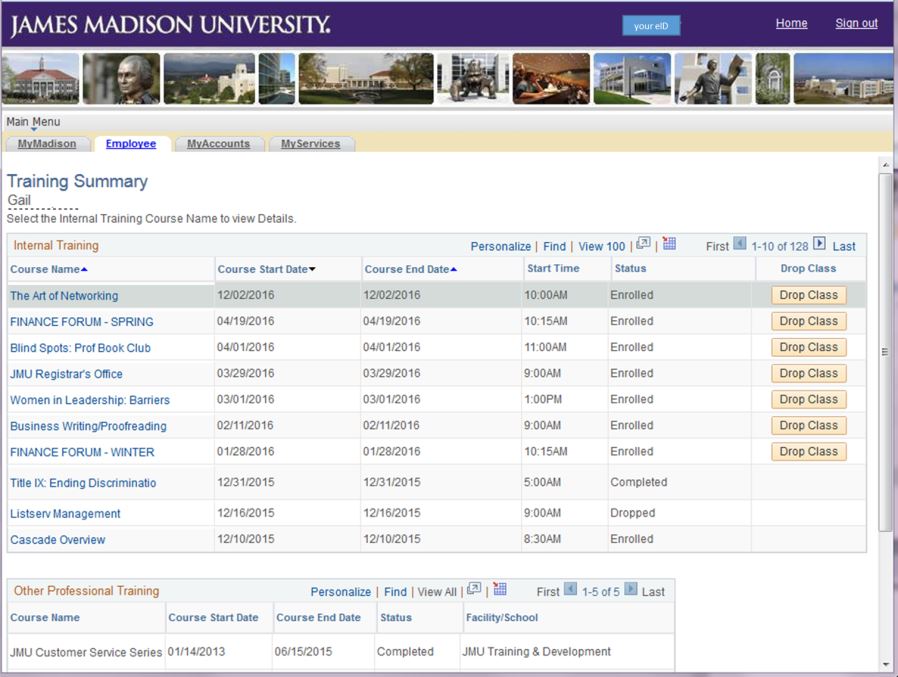The width and height of the screenshot is (898, 677).
Task: Open Other Professional Training grid in new window icon
Action: tap(474, 589)
